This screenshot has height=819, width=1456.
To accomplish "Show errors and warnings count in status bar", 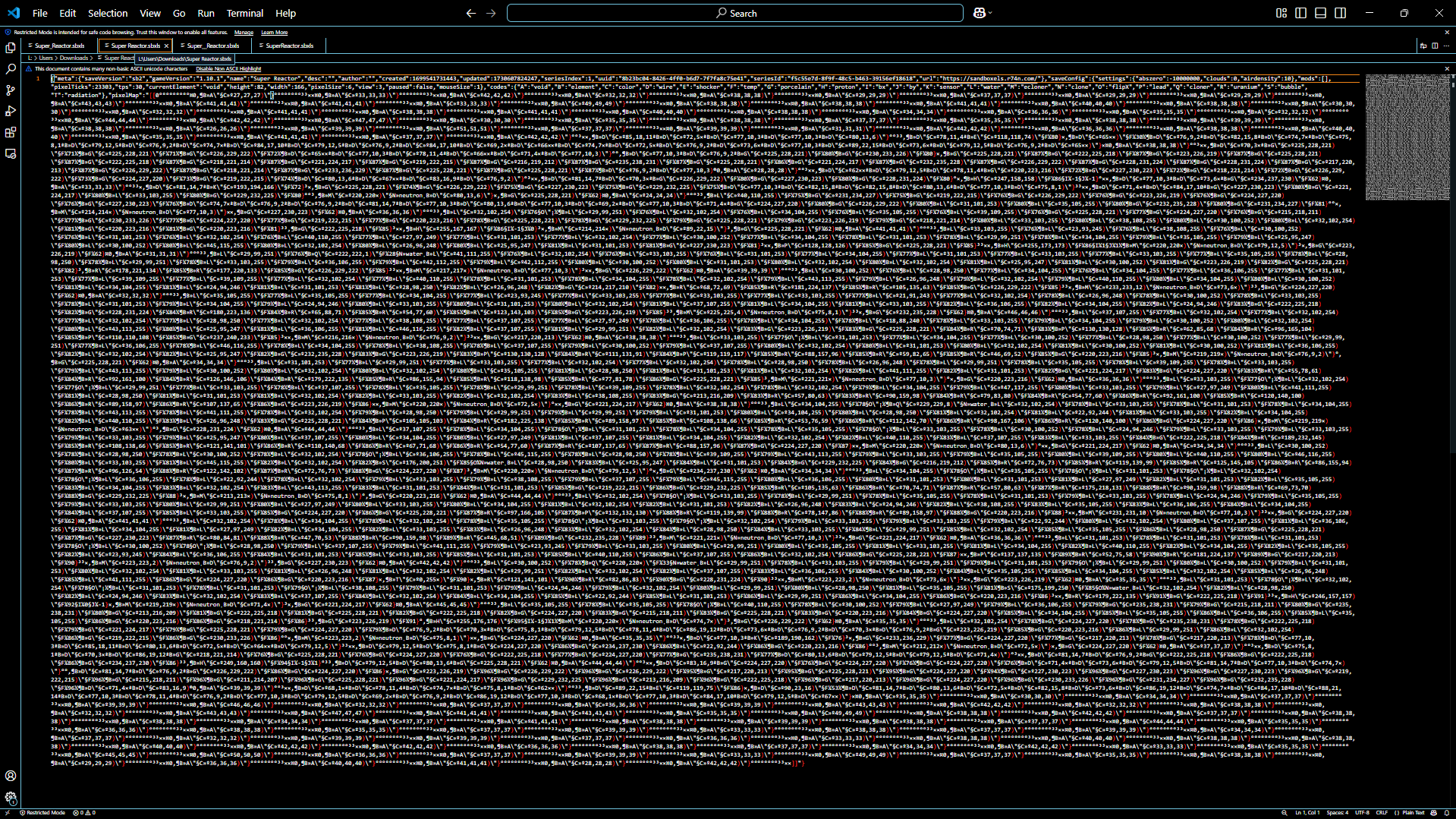I will 83,813.
